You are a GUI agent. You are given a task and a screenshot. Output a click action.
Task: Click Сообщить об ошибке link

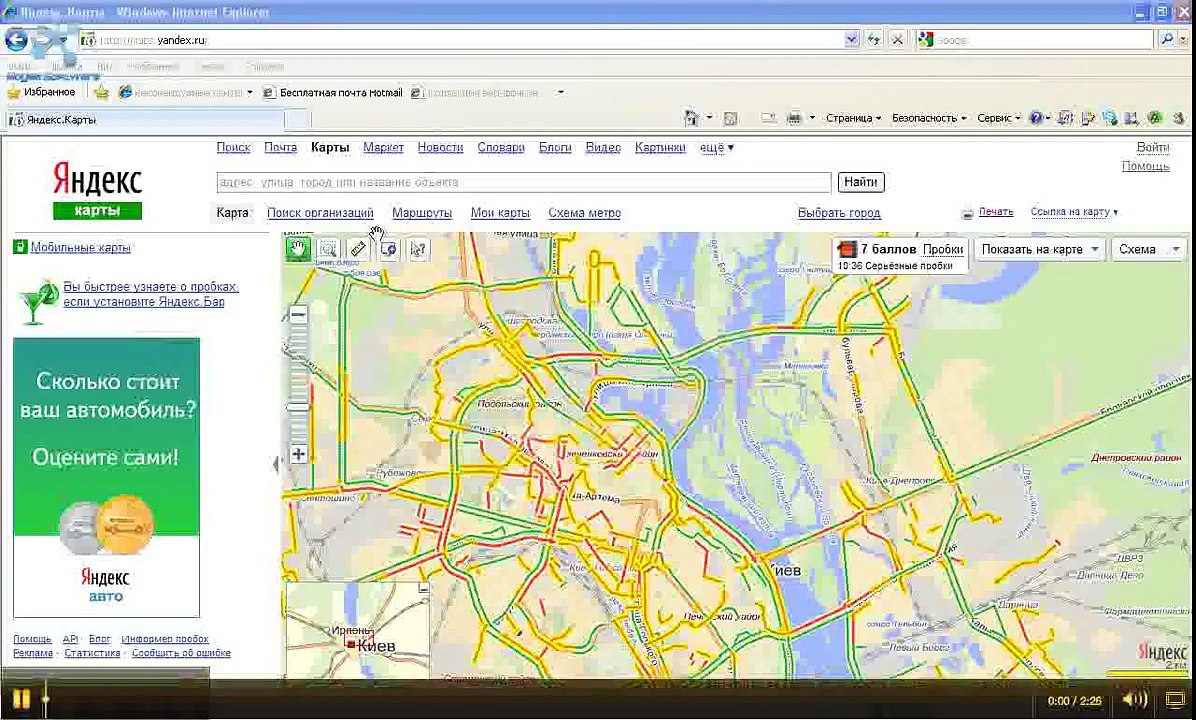[x=181, y=653]
